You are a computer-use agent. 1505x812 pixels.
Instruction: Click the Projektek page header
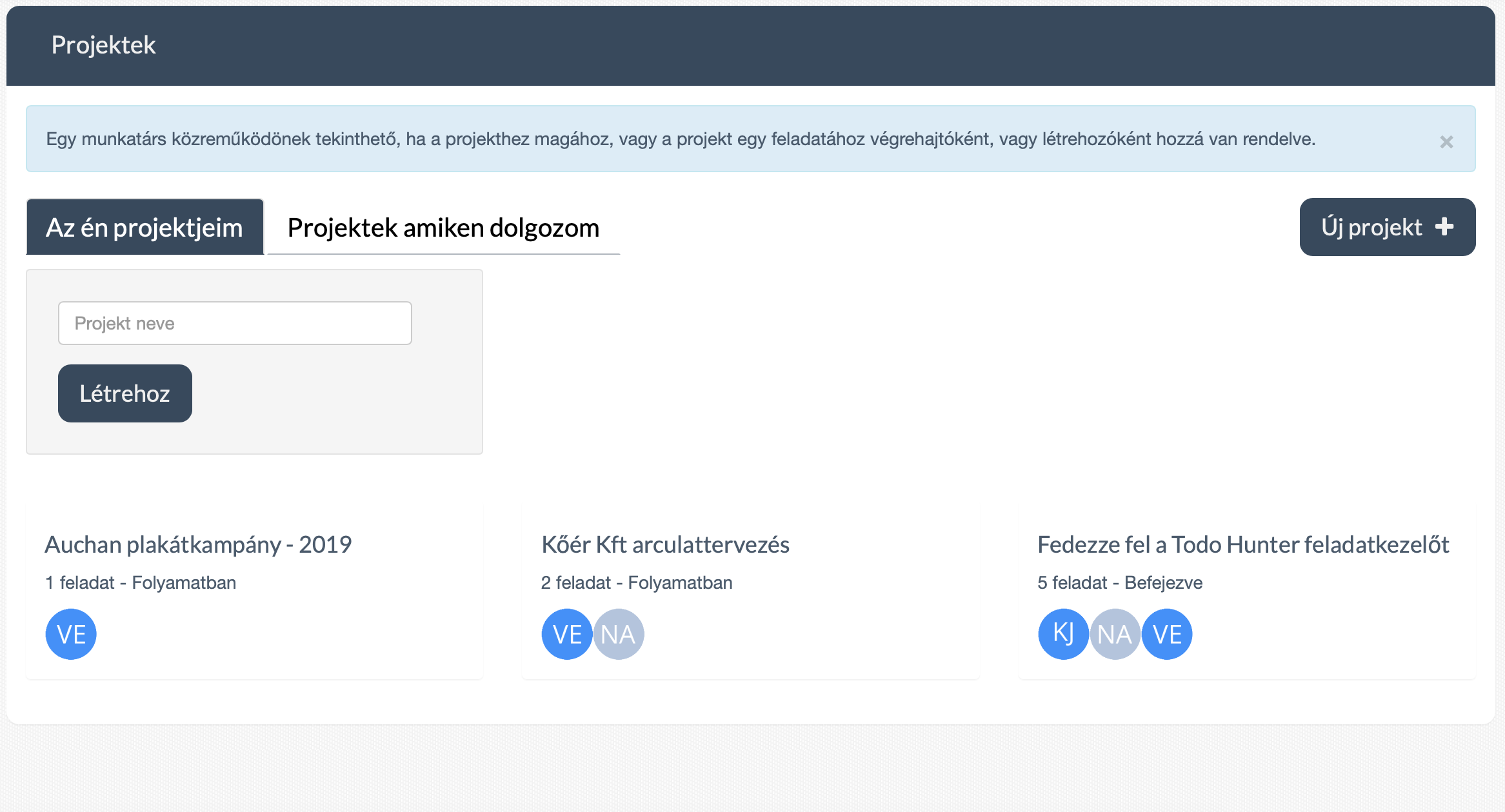(104, 45)
